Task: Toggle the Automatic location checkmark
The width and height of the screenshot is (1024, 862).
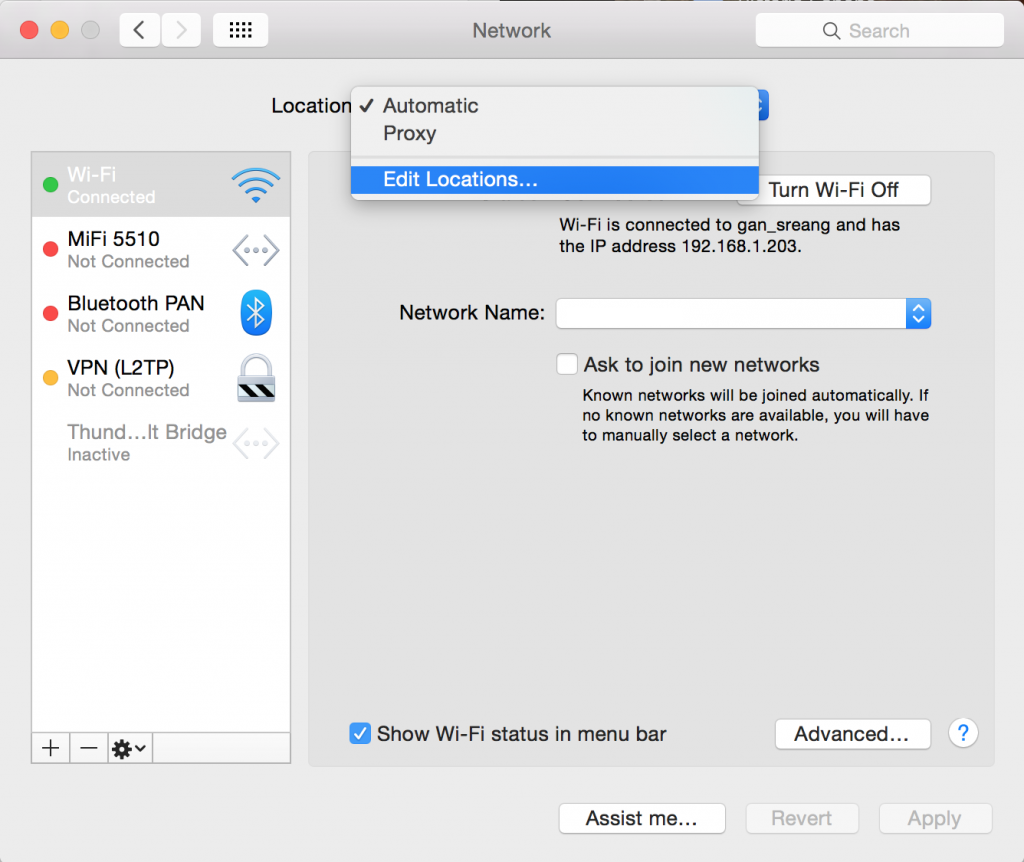Action: coord(367,105)
